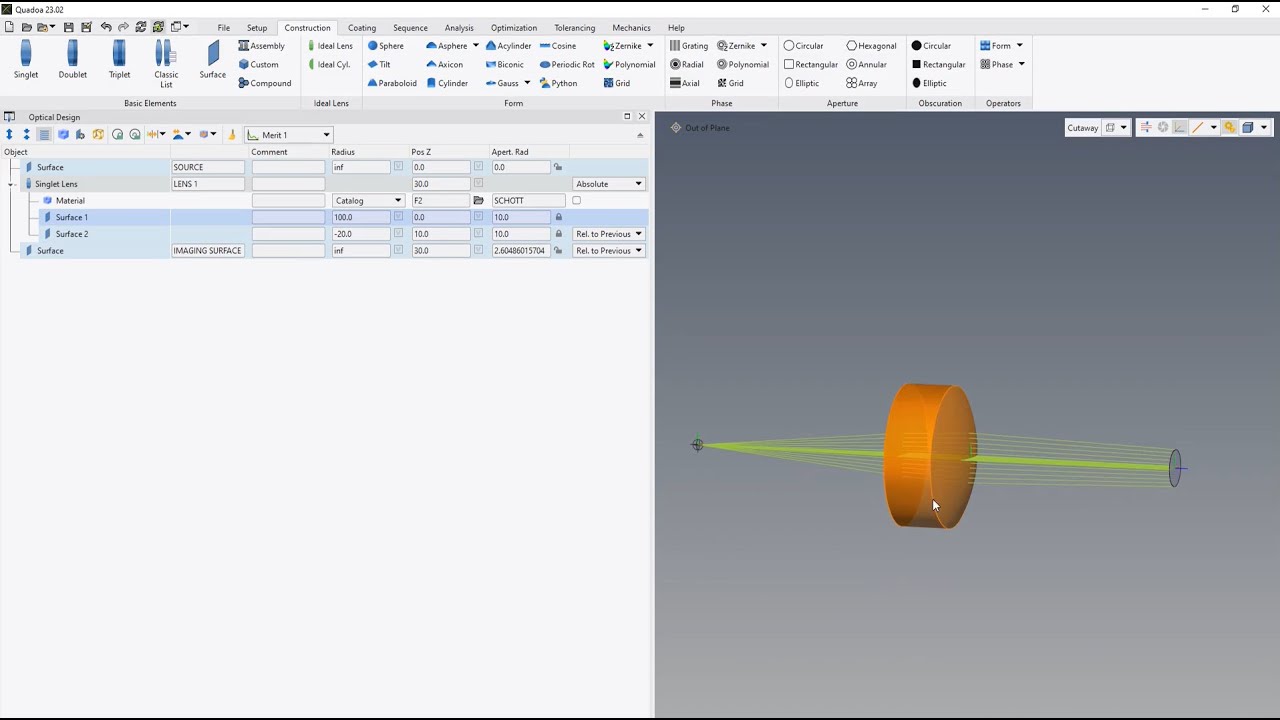Select the Elliptic aperture option

(x=801, y=83)
